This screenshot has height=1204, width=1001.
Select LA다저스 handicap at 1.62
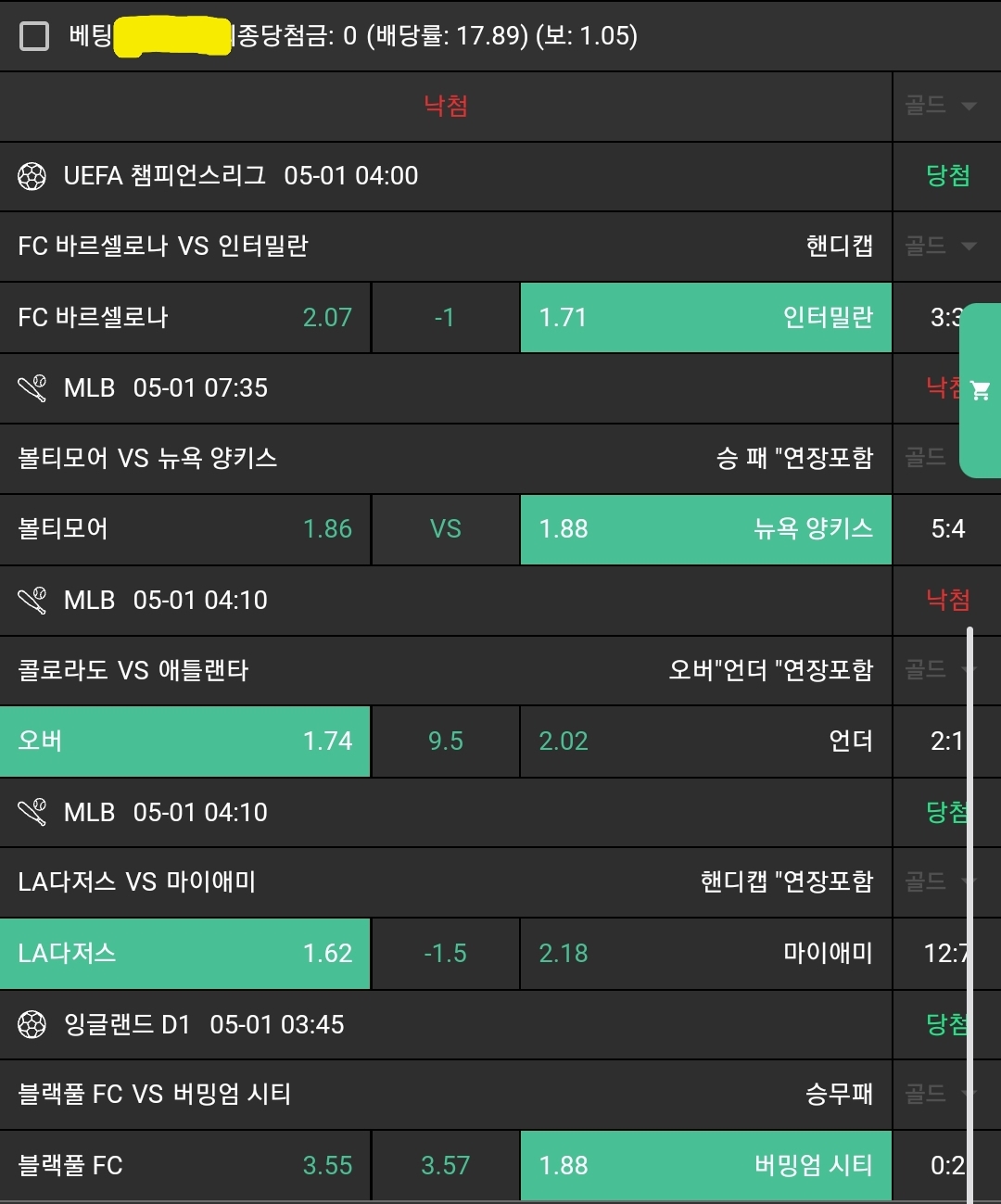pyautogui.click(x=184, y=954)
